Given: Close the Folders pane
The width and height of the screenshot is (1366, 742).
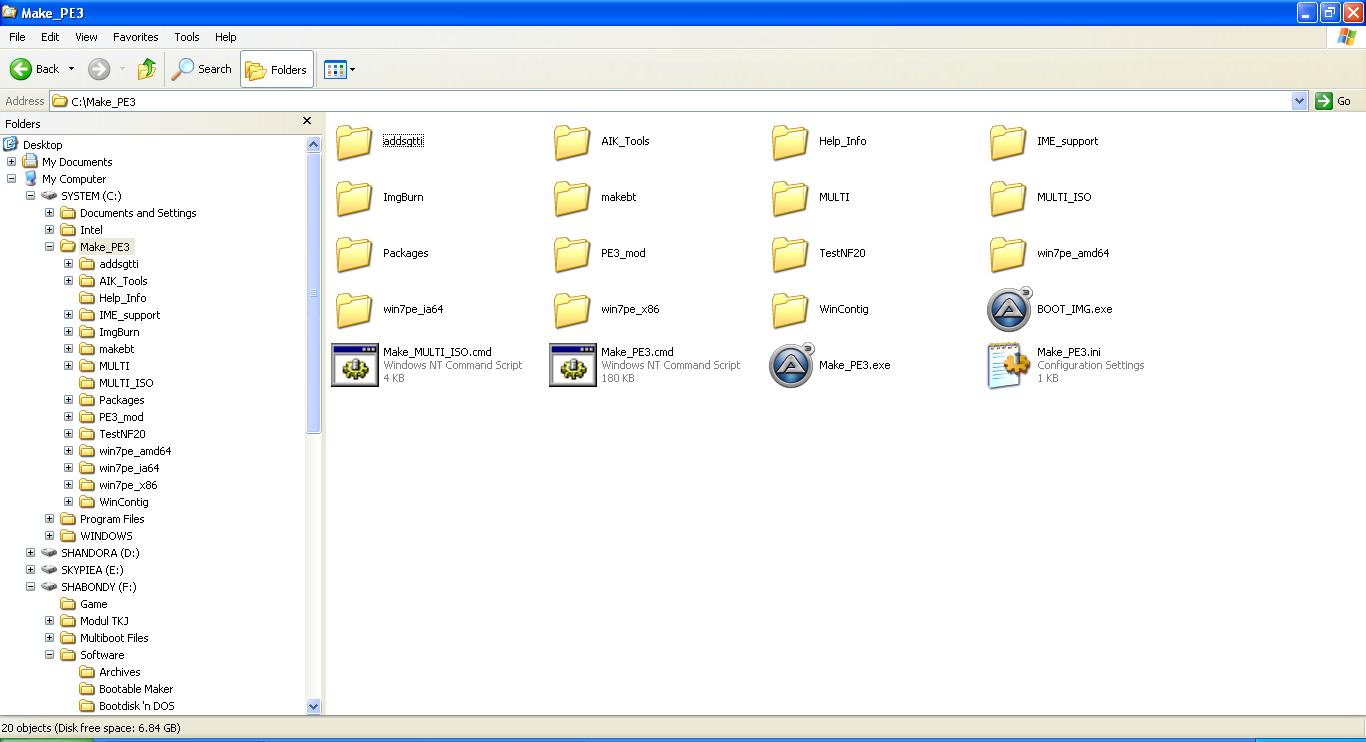Looking at the screenshot, I should point(307,121).
